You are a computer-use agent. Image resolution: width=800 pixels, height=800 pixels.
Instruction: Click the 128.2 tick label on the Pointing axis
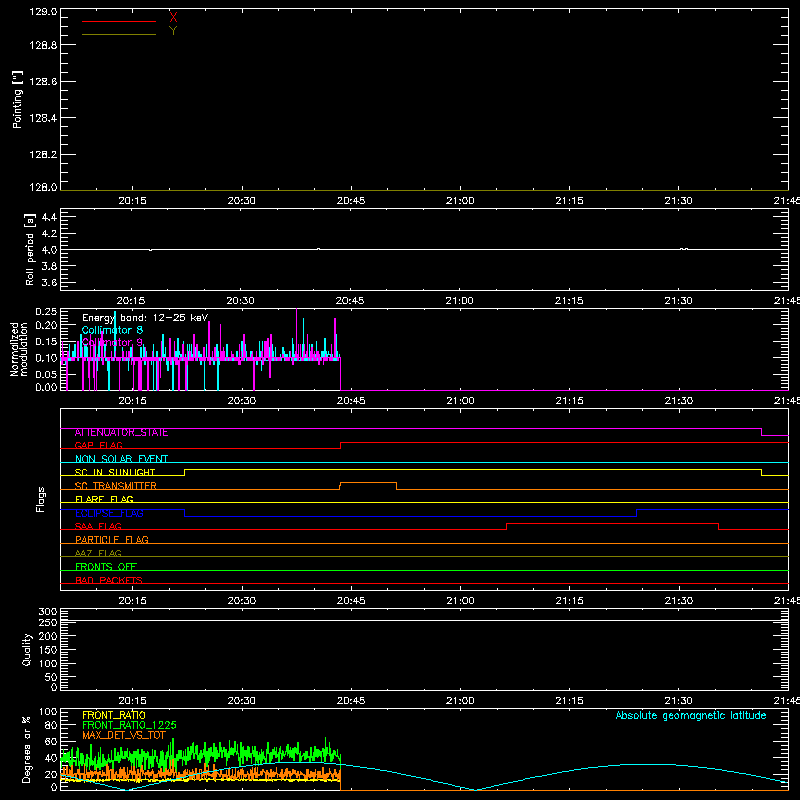[x=43, y=155]
